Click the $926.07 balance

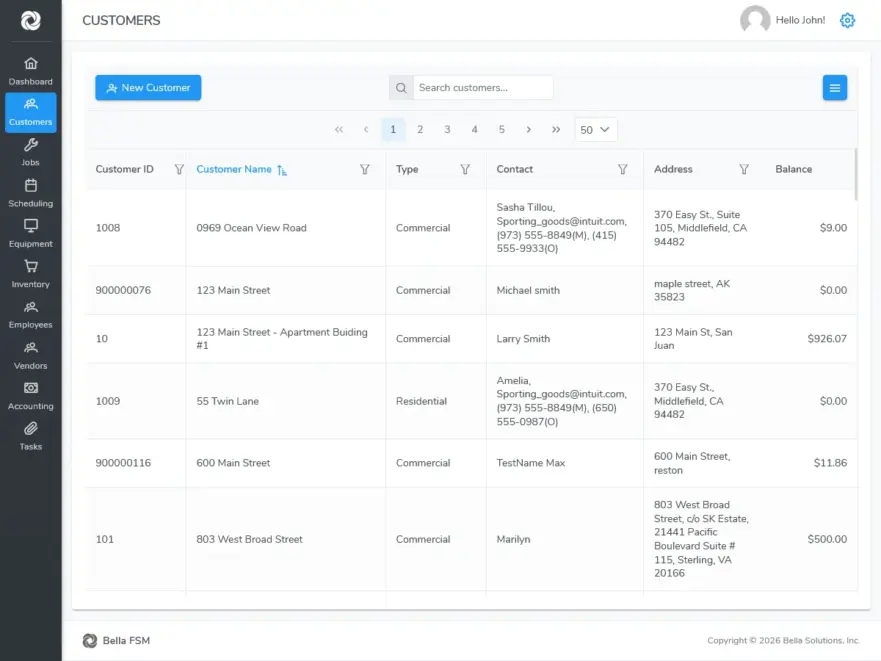[827, 338]
